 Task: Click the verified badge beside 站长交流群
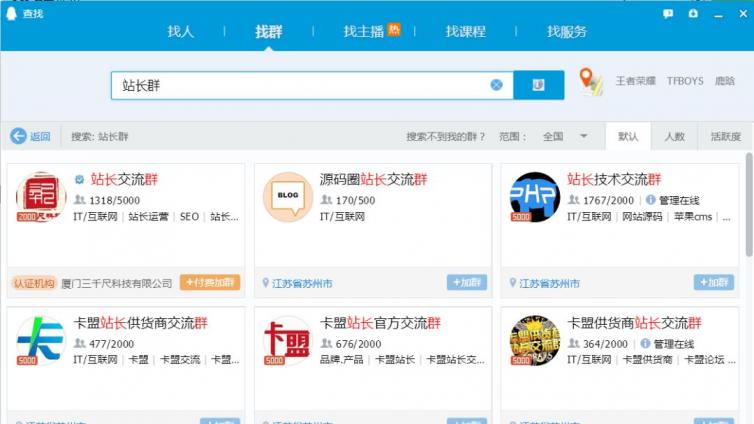point(79,180)
